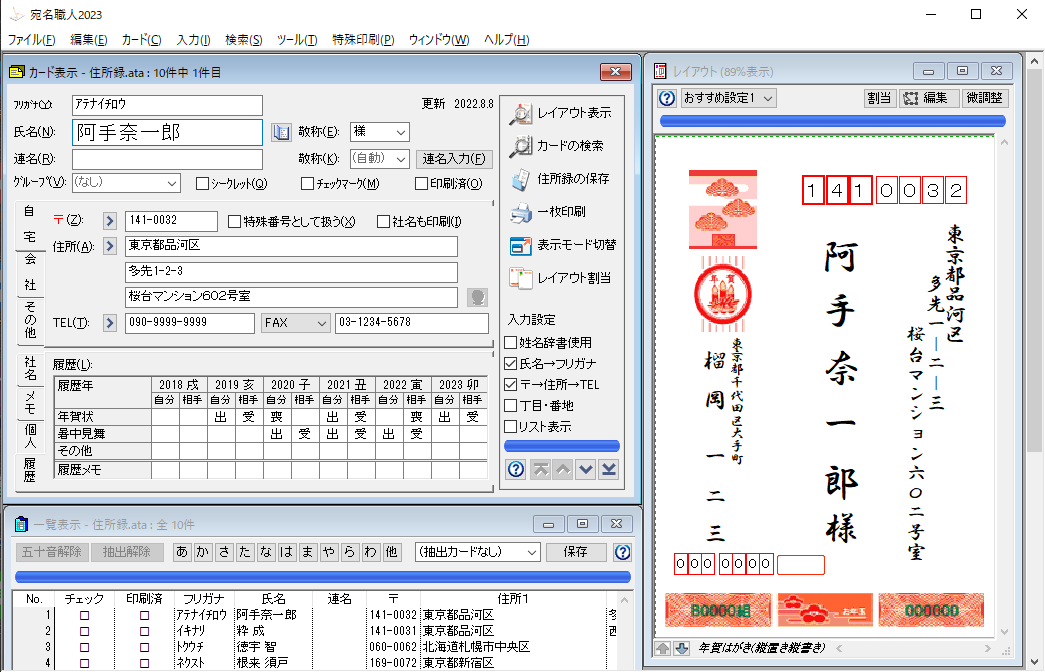1045x672 pixels.
Task: Click horizontal scrollbar in layout window
Action: point(913,648)
